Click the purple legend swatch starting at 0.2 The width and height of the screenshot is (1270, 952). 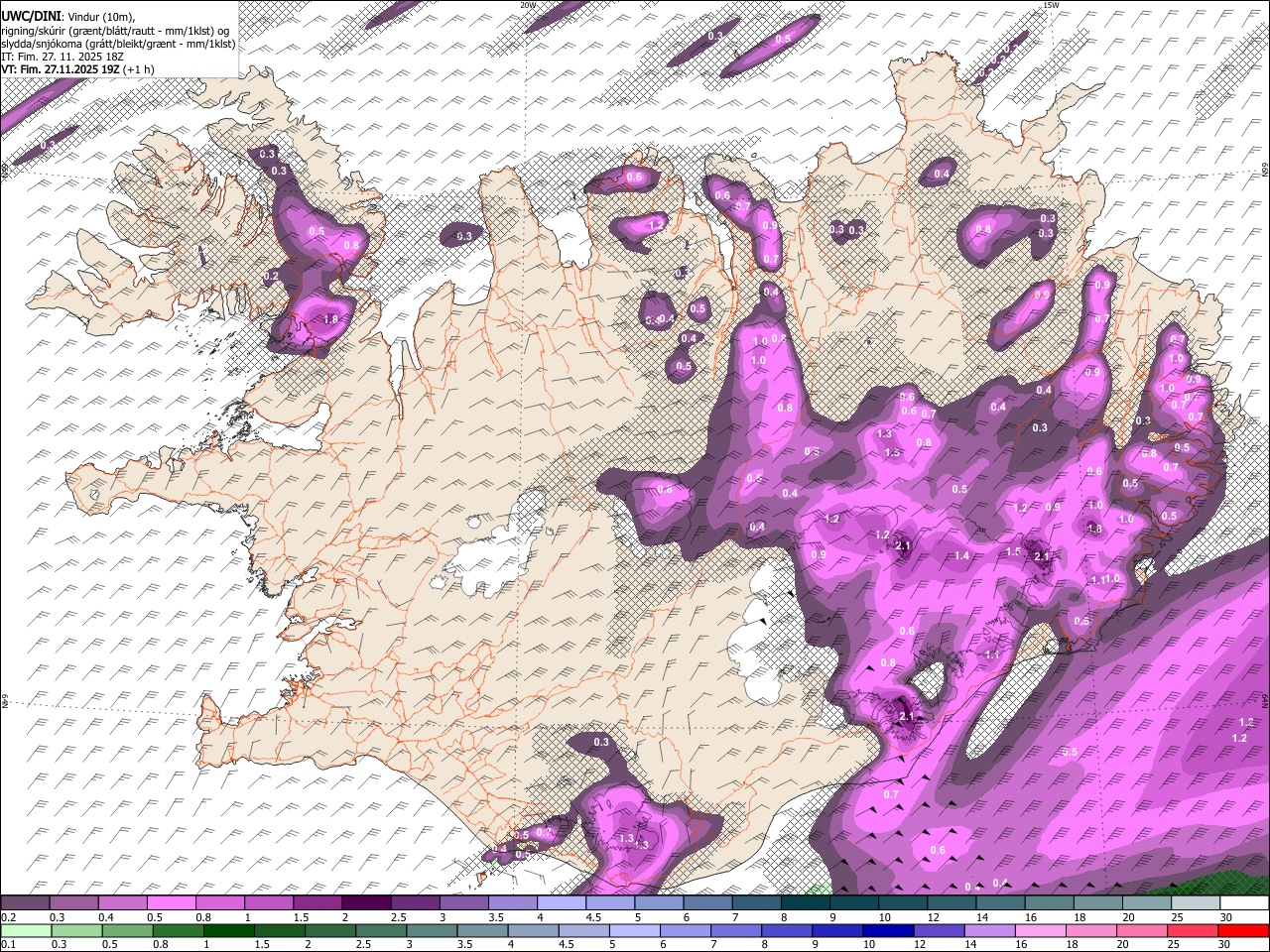click(25, 903)
